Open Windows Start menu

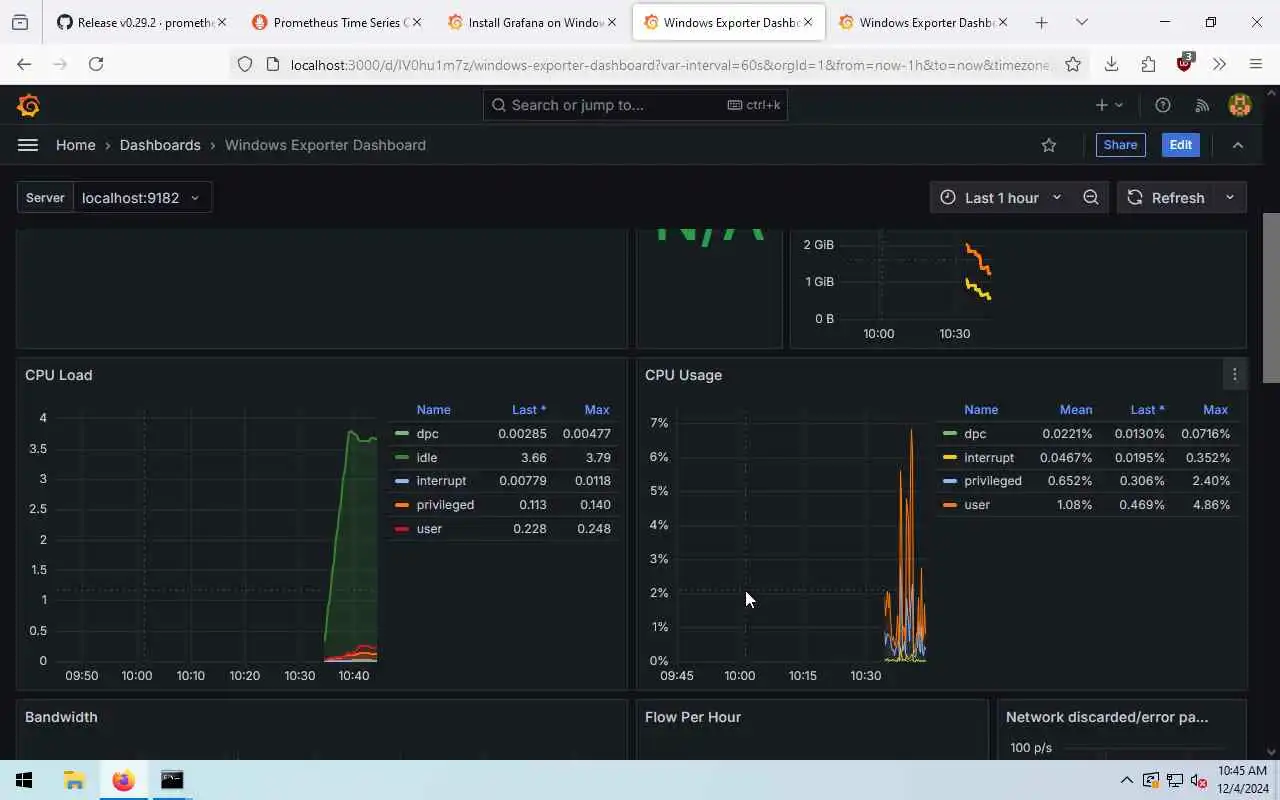[24, 780]
